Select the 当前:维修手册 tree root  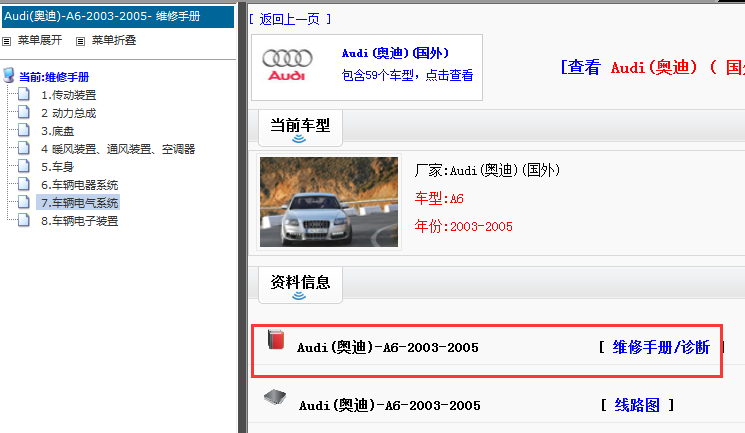click(54, 77)
